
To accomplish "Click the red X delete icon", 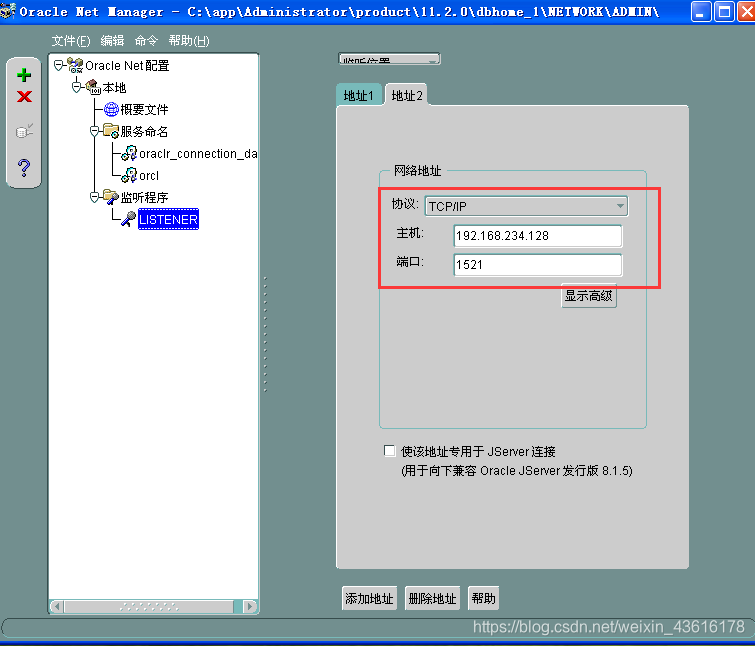I will (x=24, y=97).
